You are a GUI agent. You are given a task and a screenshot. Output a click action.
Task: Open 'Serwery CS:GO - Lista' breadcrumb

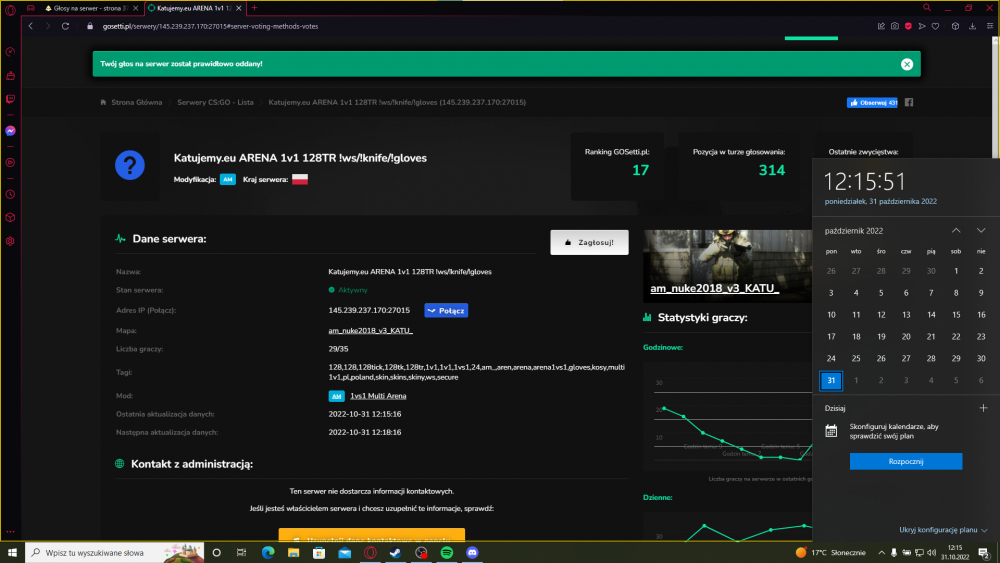[215, 102]
